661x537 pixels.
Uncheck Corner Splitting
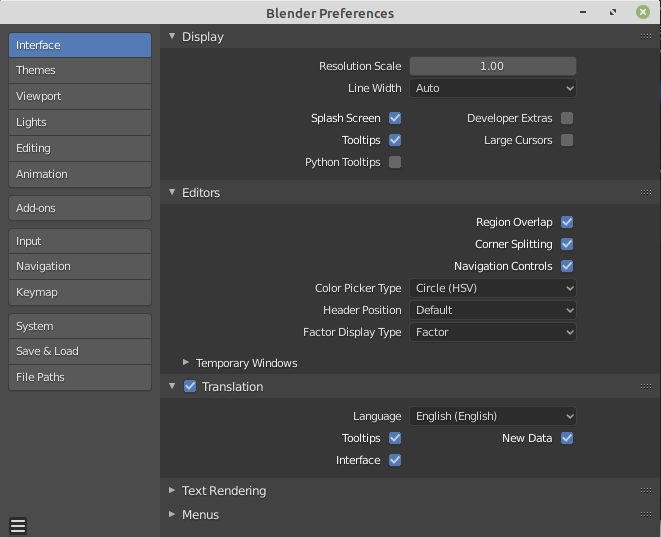click(x=567, y=244)
